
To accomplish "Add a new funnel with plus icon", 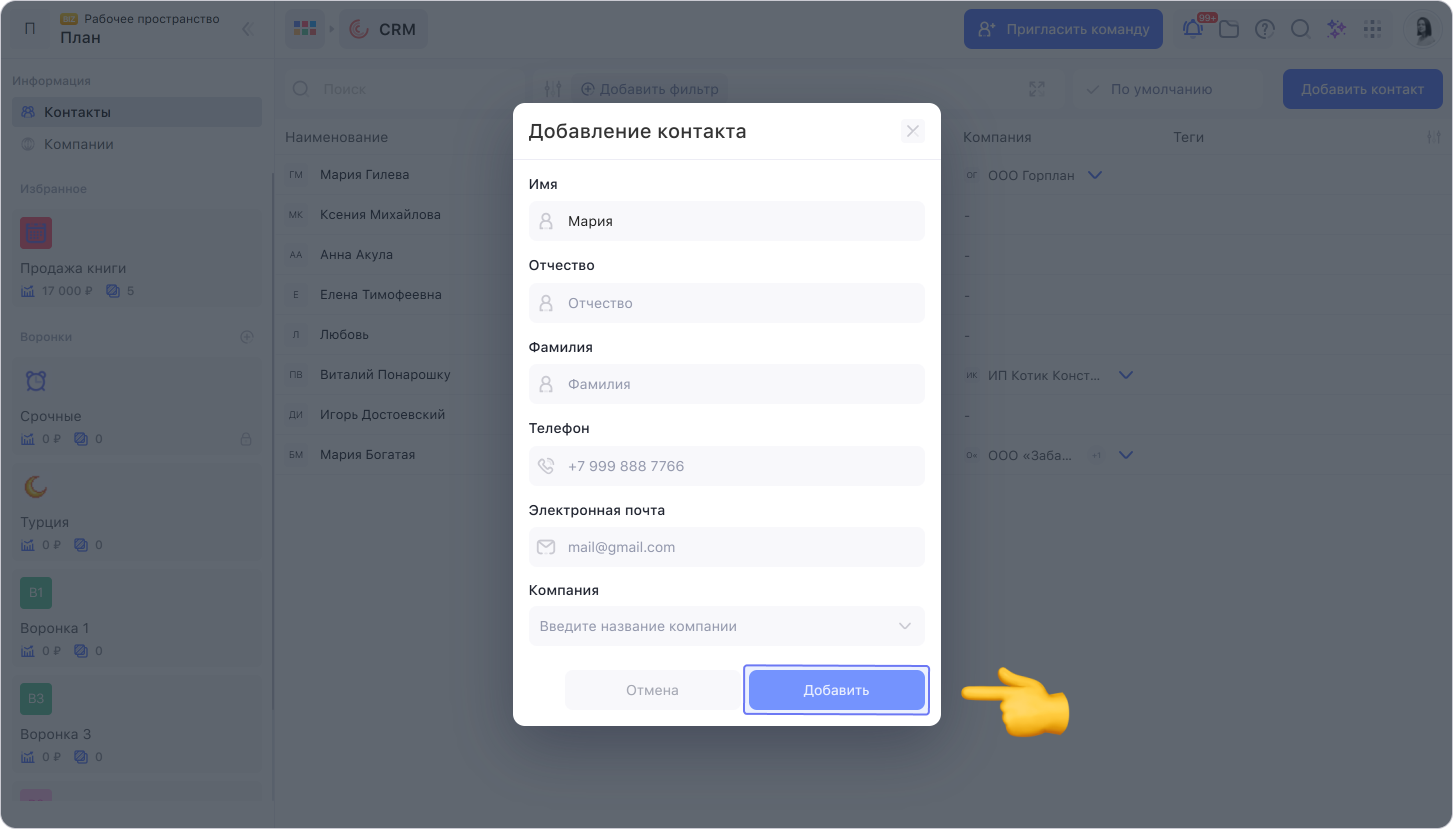I will 247,337.
